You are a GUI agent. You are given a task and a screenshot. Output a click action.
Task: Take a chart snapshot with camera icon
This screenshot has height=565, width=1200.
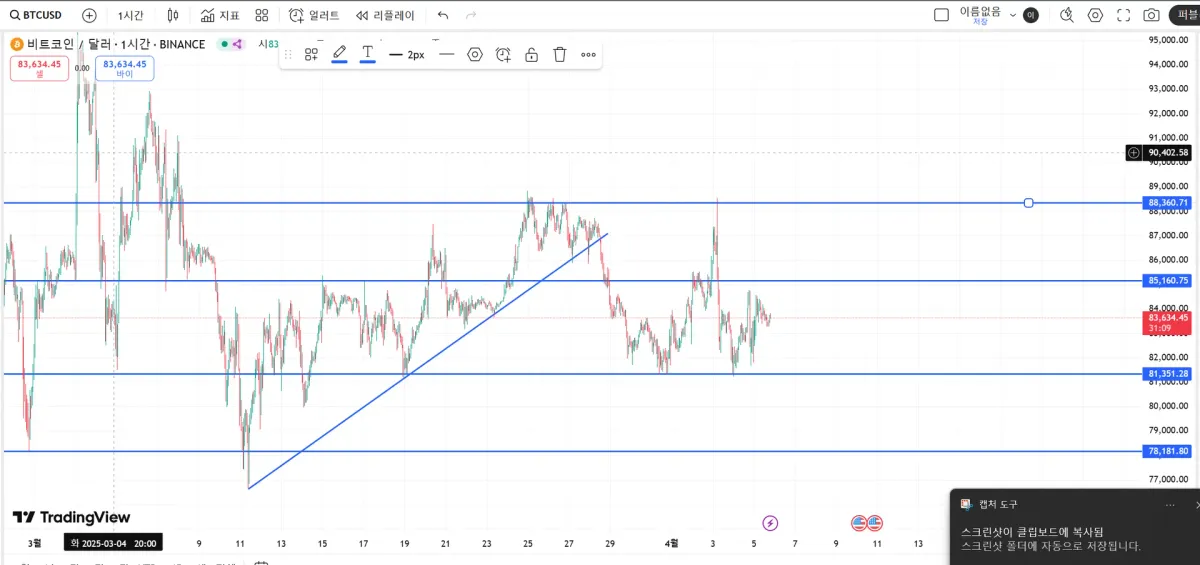tap(1152, 15)
